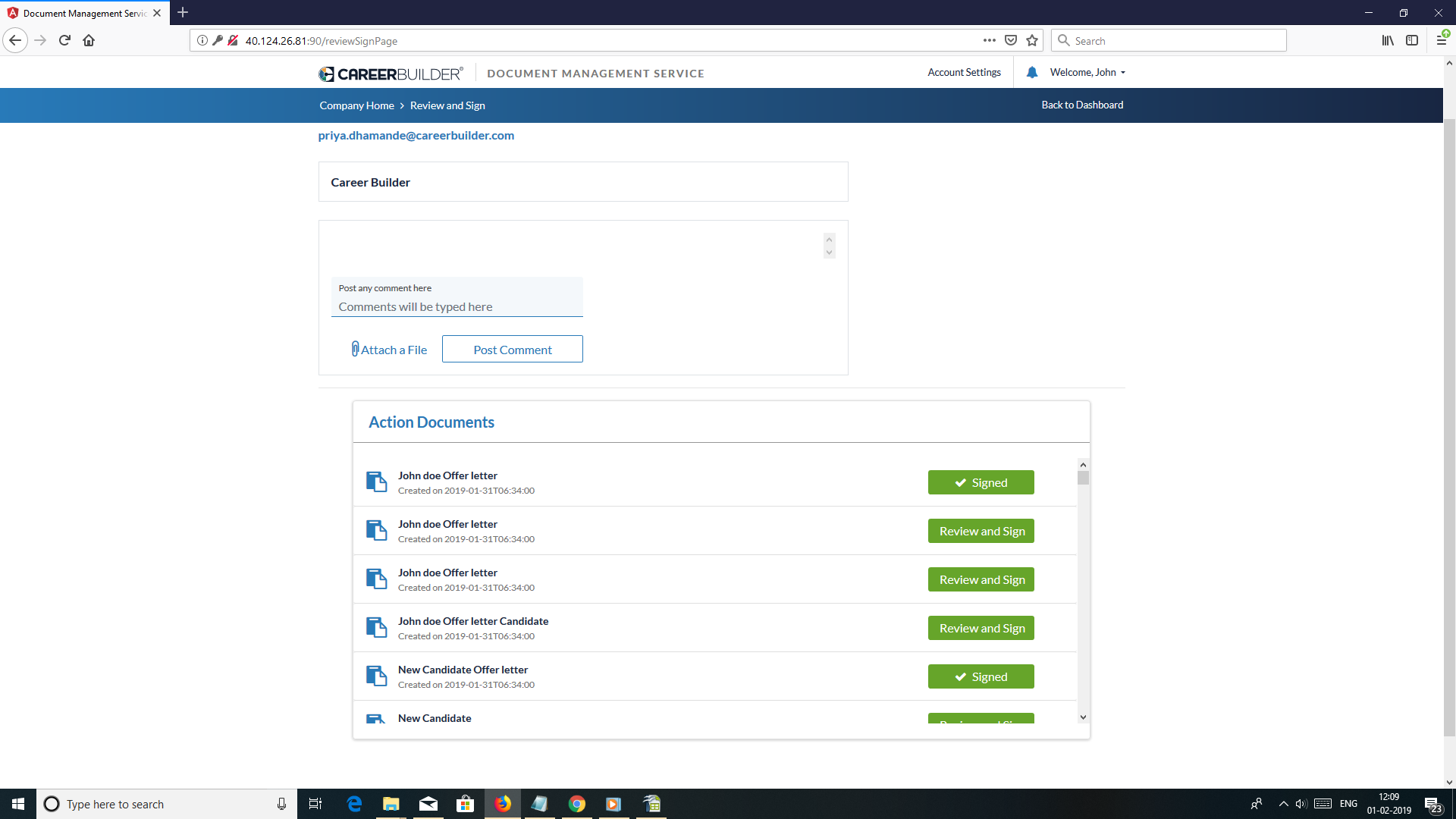Click volume speaker icon in system tray
The width and height of the screenshot is (1456, 819).
[x=1301, y=804]
